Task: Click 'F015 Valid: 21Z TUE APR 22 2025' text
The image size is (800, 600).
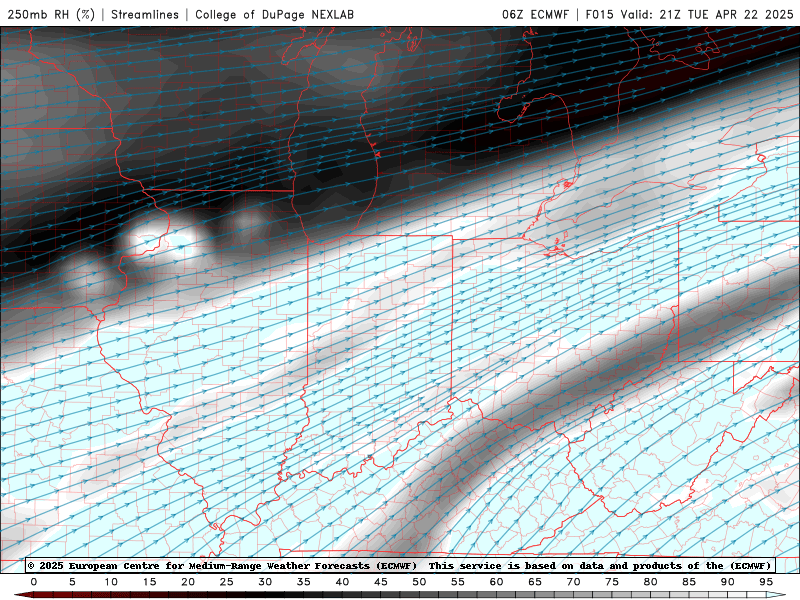Action: [x=689, y=14]
